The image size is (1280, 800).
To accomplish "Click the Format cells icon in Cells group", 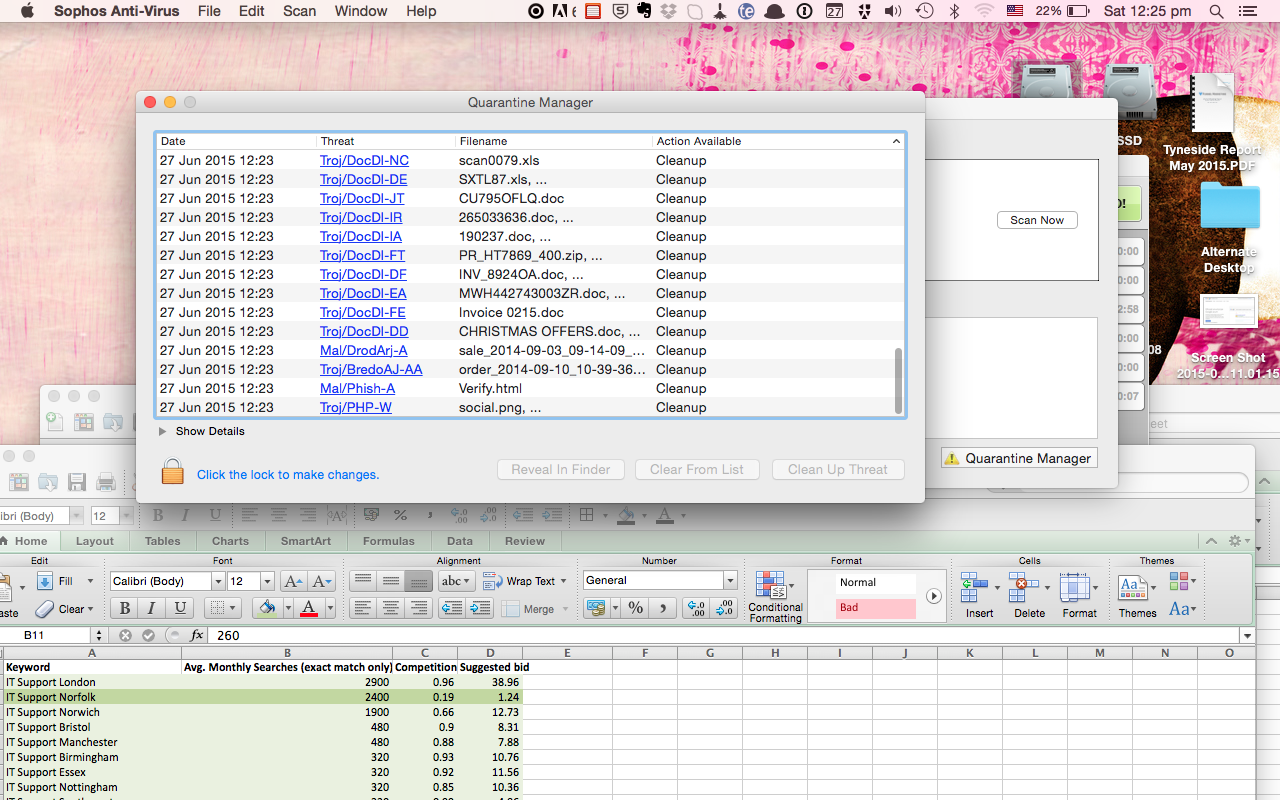I will point(1074,587).
